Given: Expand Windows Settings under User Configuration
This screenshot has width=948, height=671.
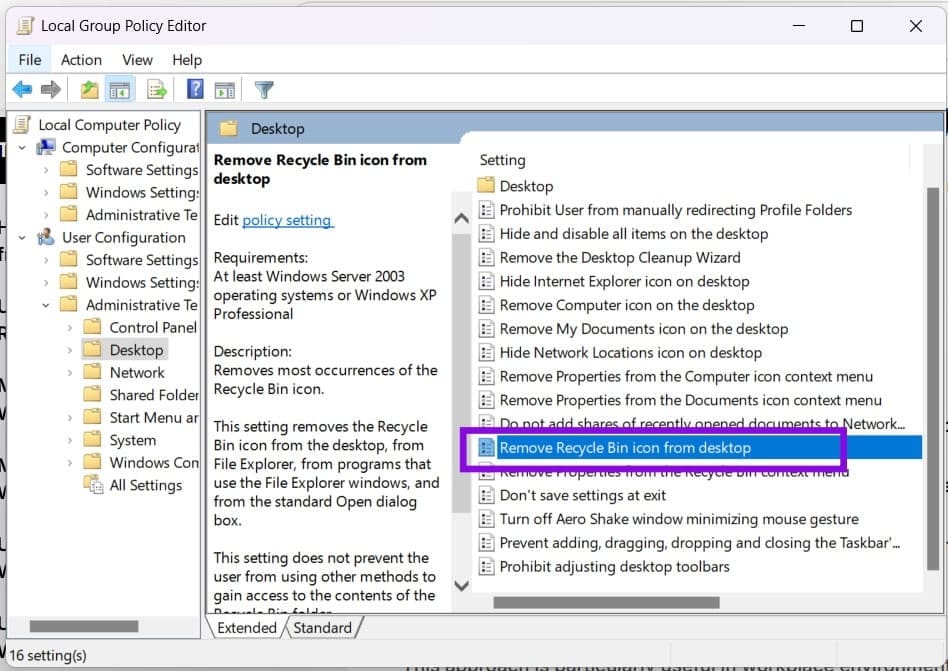Looking at the screenshot, I should coord(46,282).
